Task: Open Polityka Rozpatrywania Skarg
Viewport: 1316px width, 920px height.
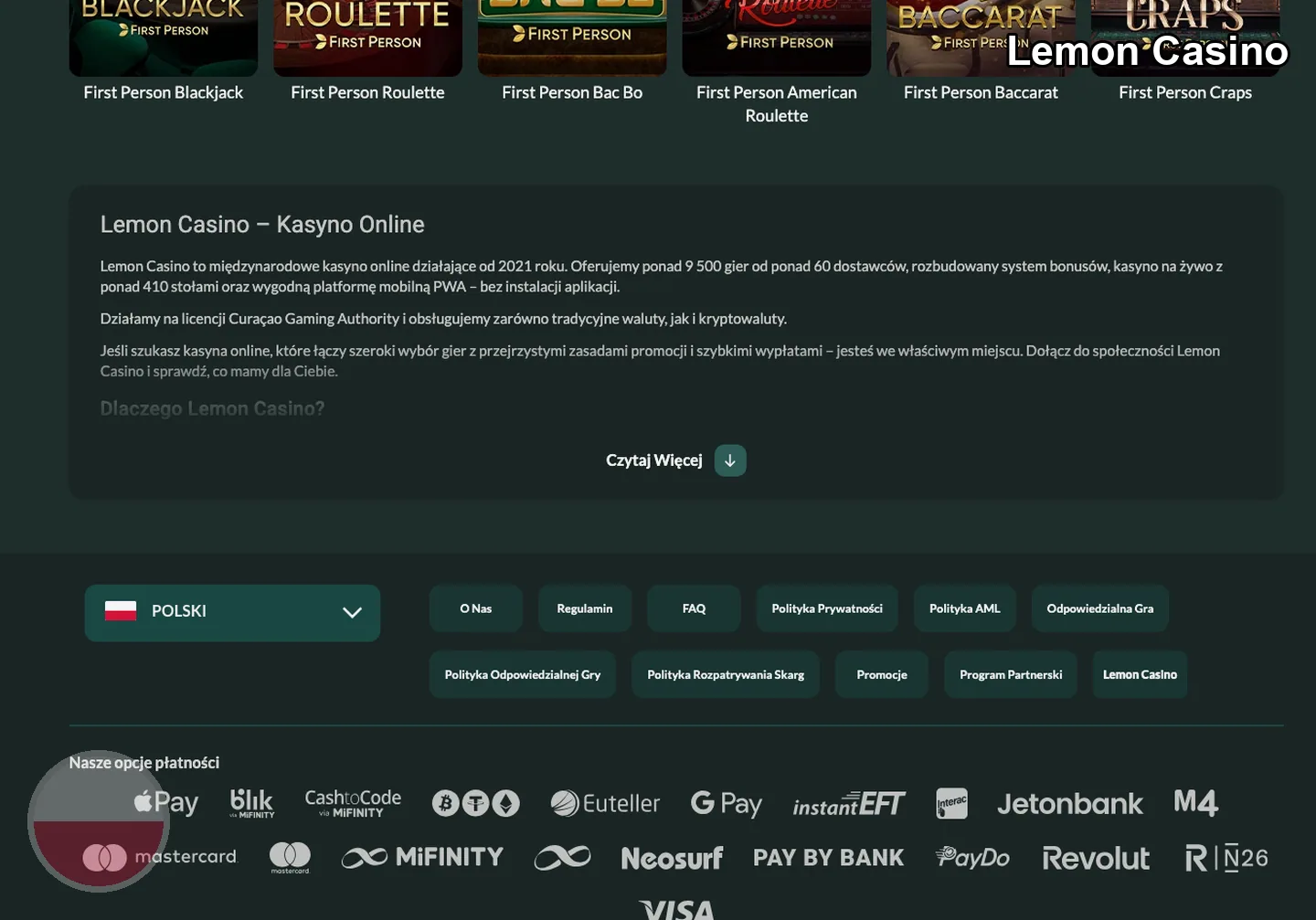Action: tap(726, 675)
